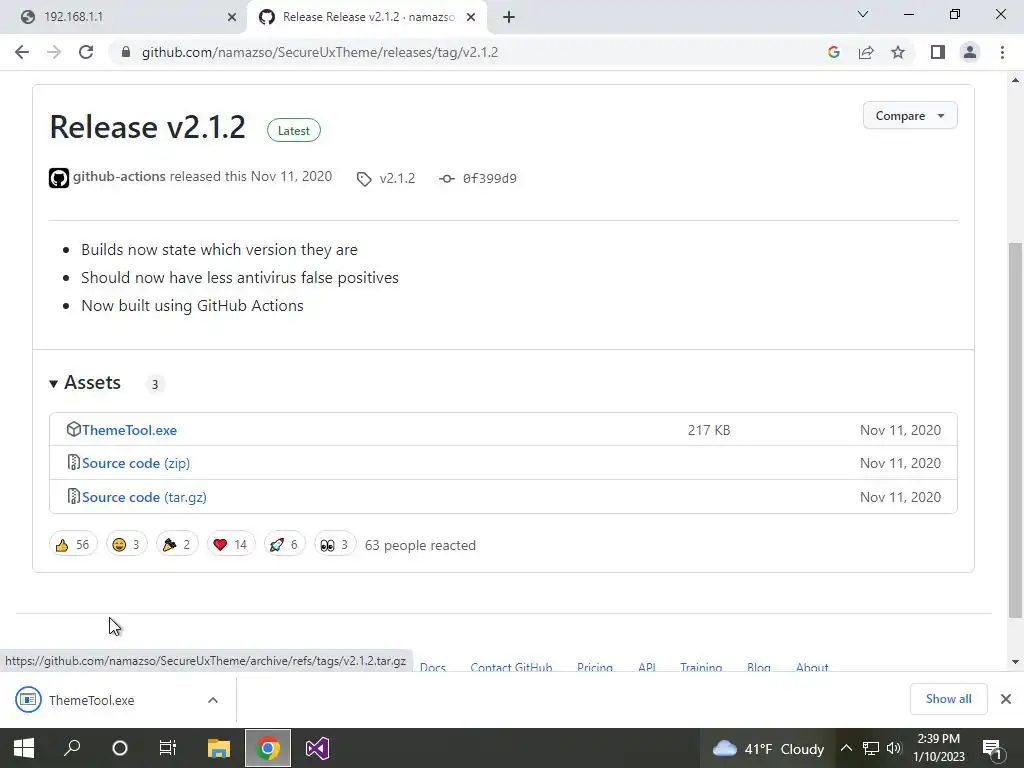Open Contact GitHub footer link
The image size is (1024, 768).
click(511, 667)
